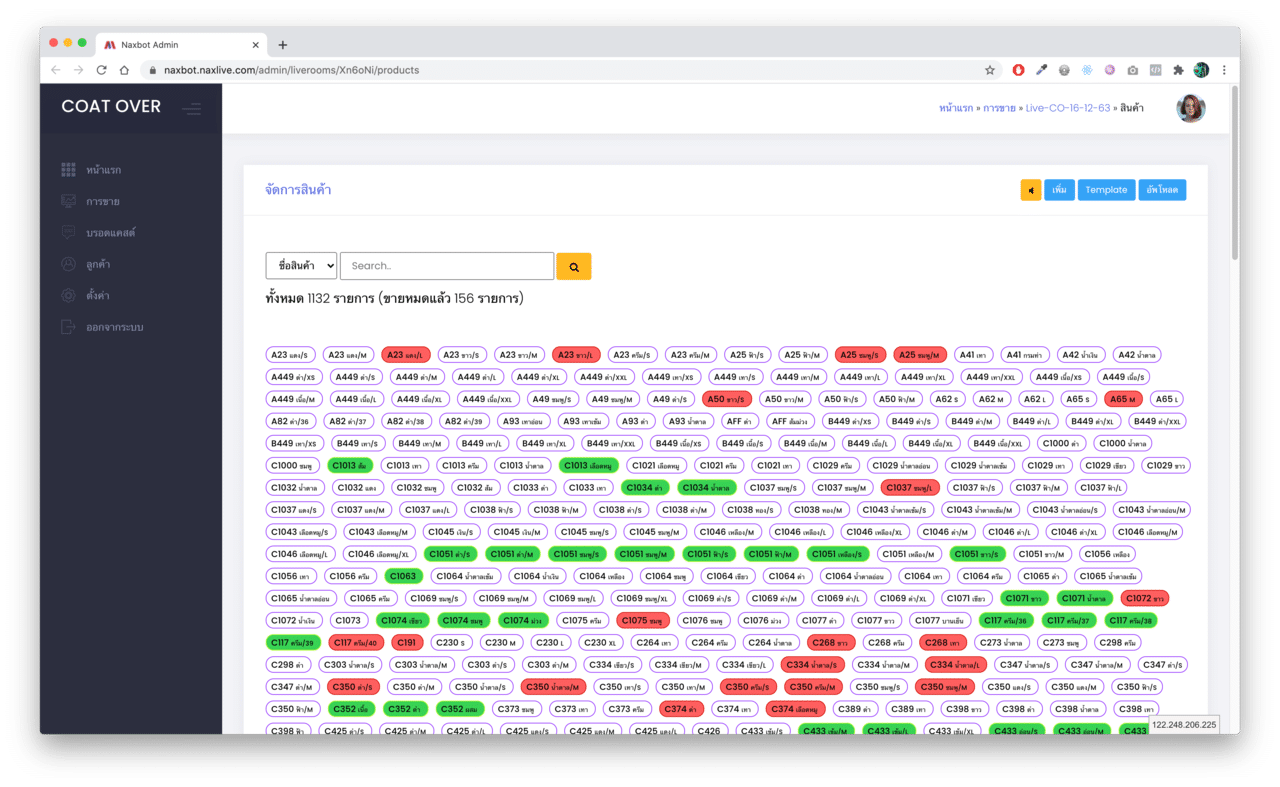Select the A41 เทา product tag

(x=974, y=355)
